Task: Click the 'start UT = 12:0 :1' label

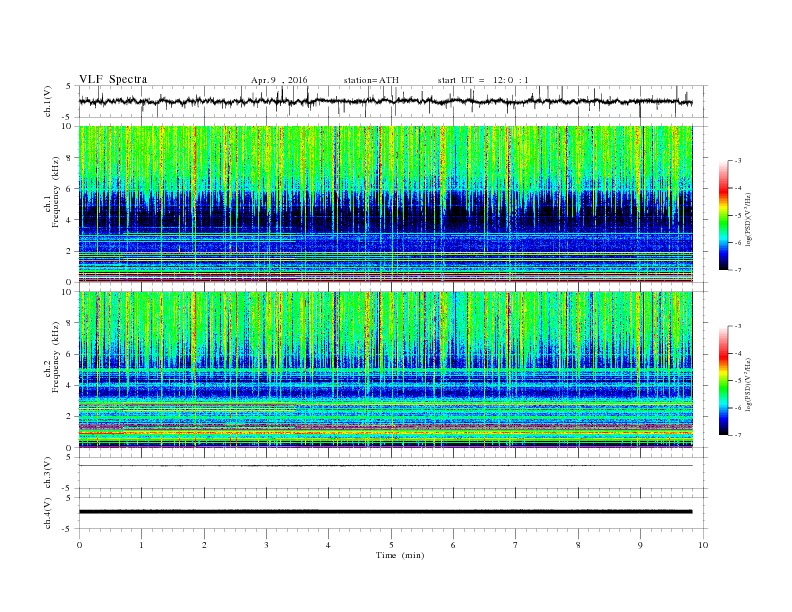Action: pyautogui.click(x=483, y=80)
